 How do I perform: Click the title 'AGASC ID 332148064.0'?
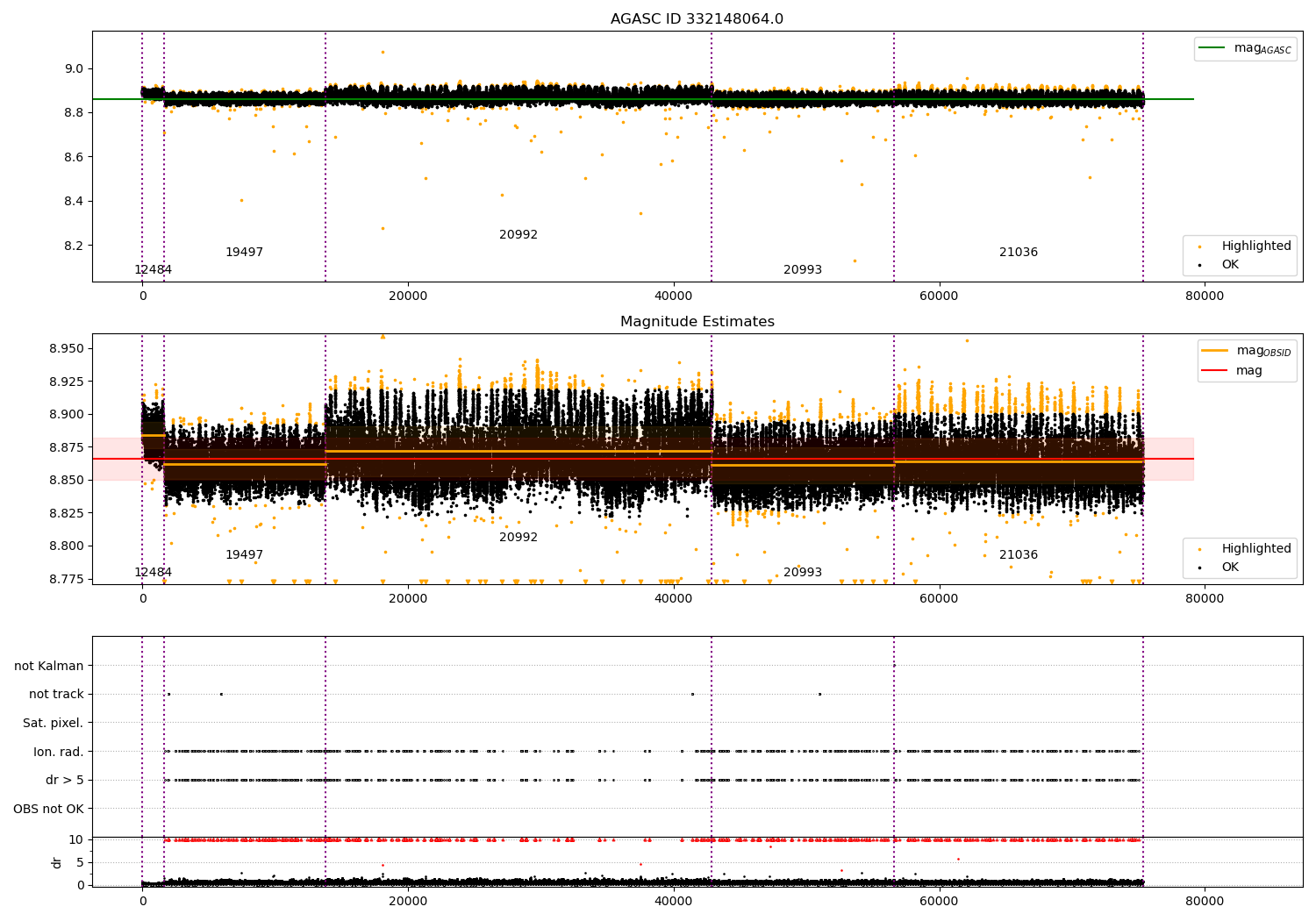click(x=697, y=19)
